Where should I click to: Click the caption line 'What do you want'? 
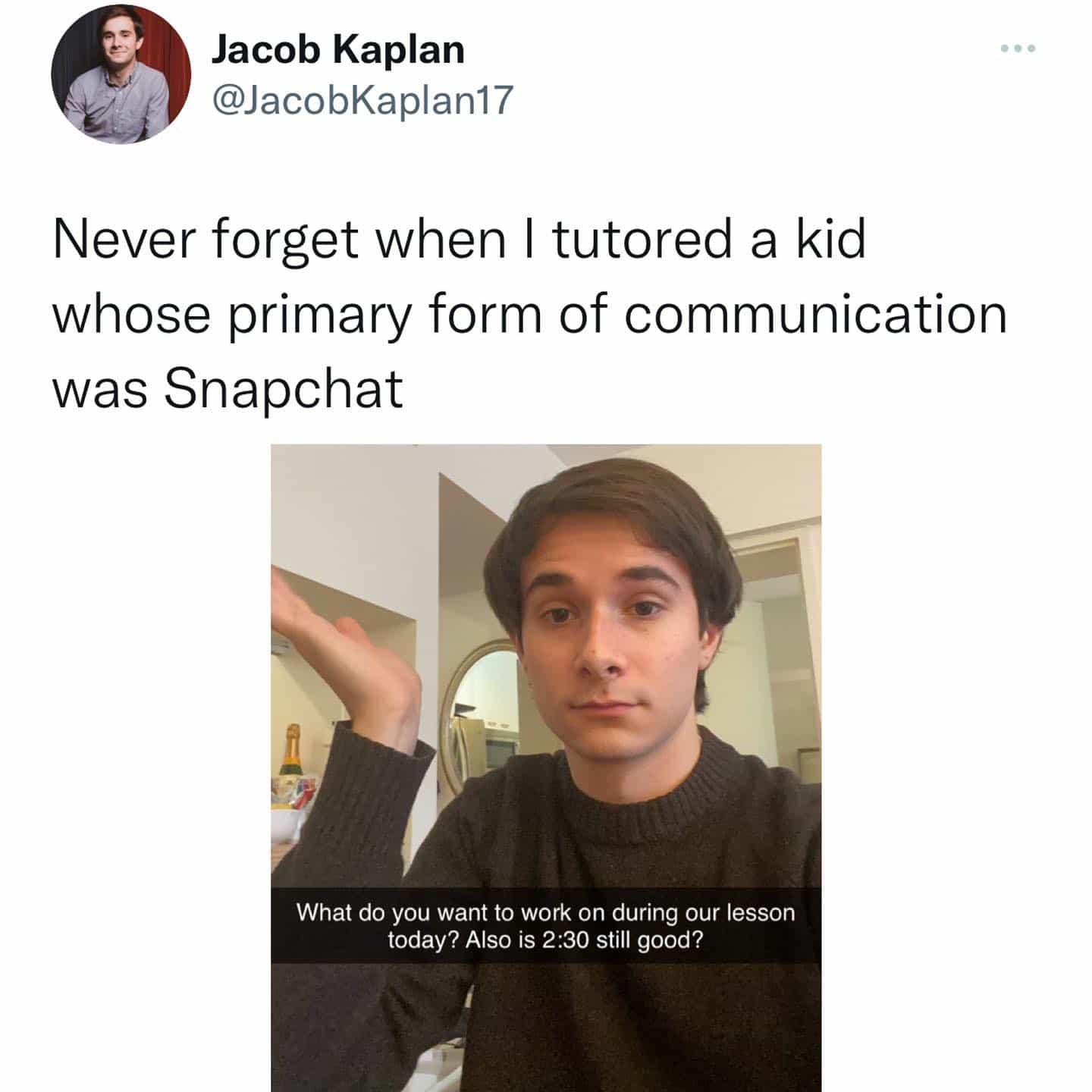click(545, 912)
